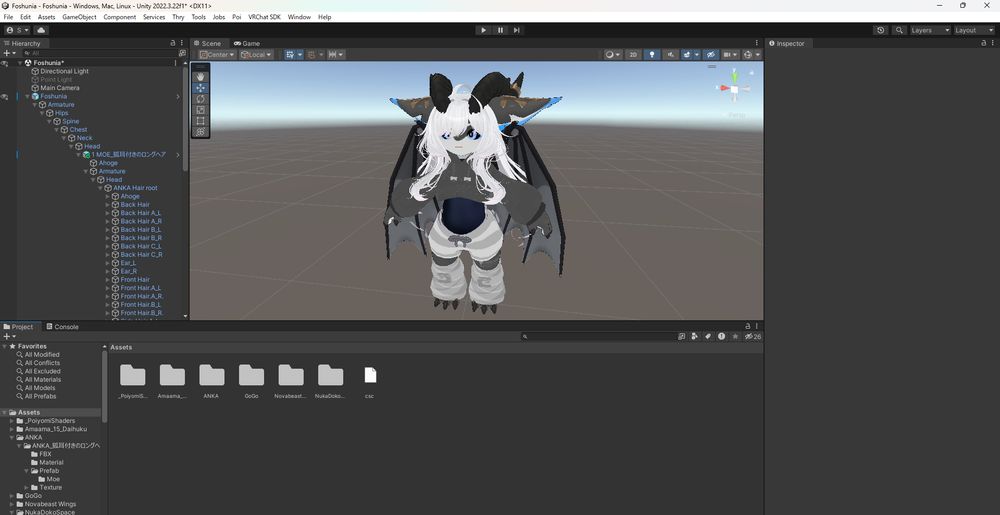The image size is (1000, 515).
Task: Collapse the Spine hierarchy node
Action: coord(49,121)
